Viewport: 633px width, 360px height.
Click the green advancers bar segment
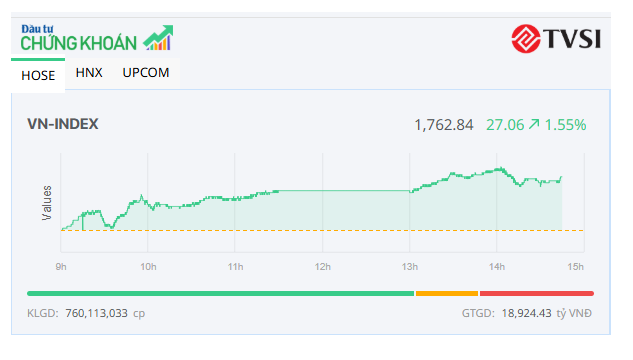point(220,293)
